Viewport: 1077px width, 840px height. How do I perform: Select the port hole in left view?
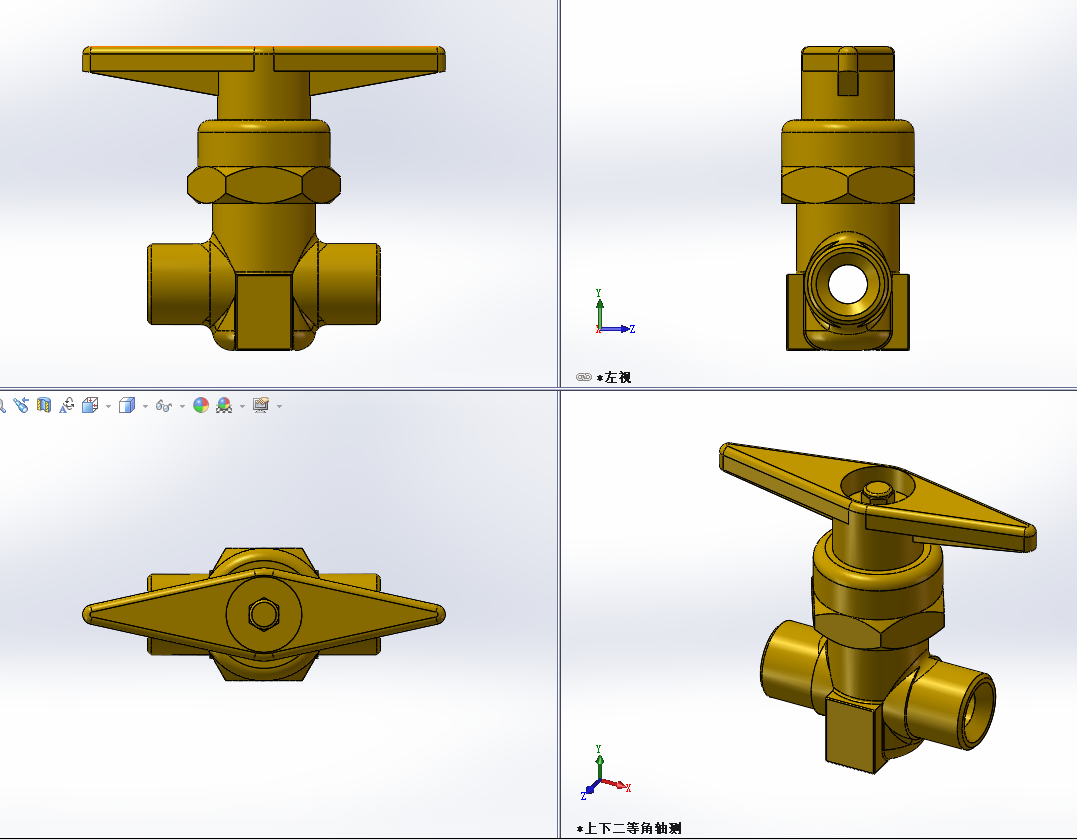848,284
